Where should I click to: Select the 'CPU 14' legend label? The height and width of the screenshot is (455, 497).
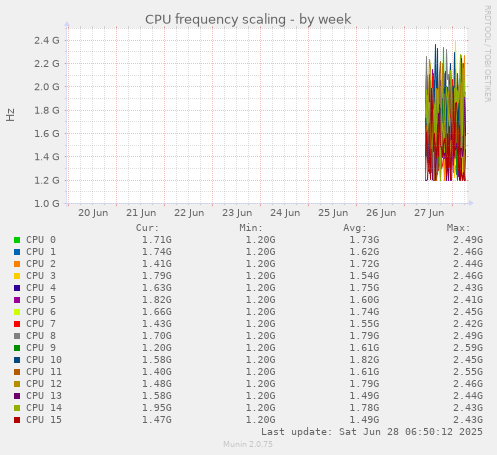(x=44, y=408)
